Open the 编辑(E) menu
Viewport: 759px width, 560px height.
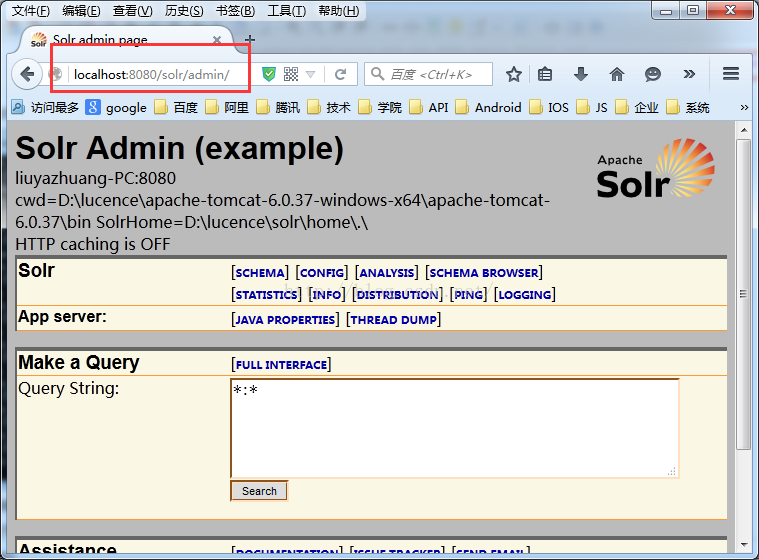point(81,11)
